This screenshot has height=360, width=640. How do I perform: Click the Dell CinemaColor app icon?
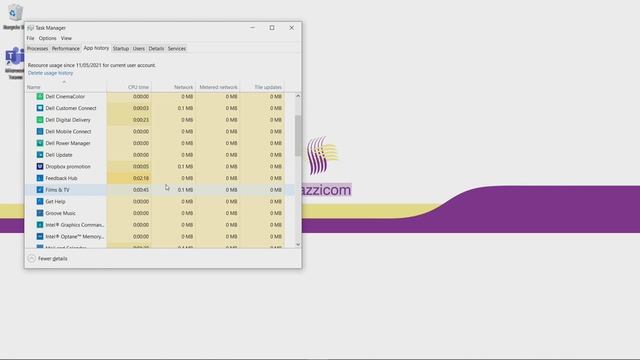40,97
